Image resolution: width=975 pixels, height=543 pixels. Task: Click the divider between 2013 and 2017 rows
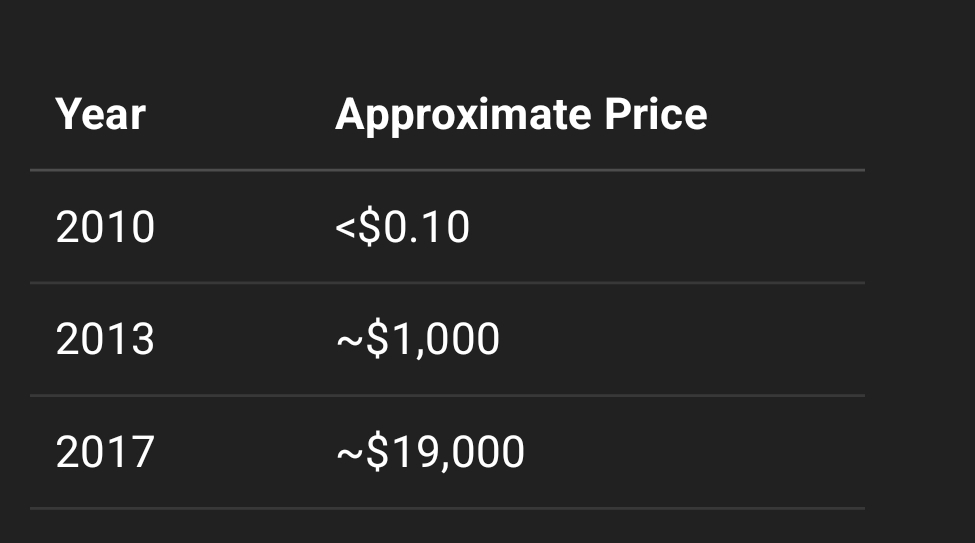pos(447,396)
